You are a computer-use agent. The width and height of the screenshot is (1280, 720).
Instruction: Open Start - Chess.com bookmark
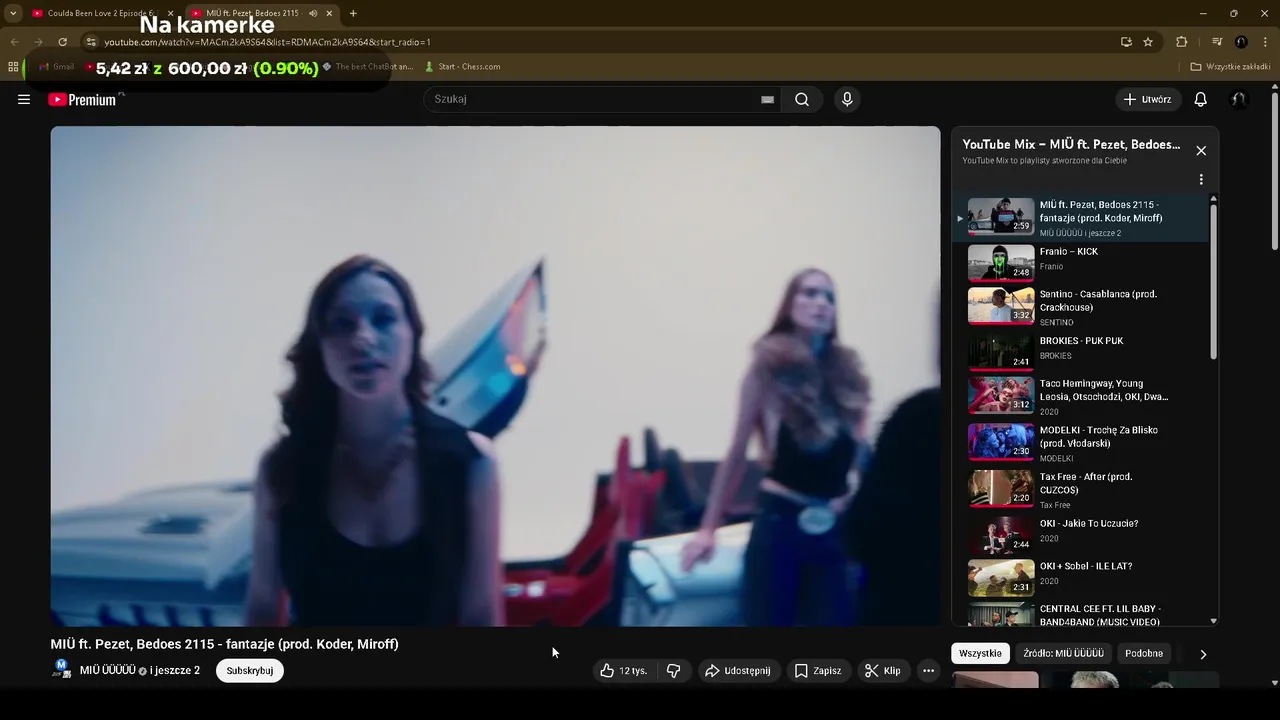click(x=463, y=67)
